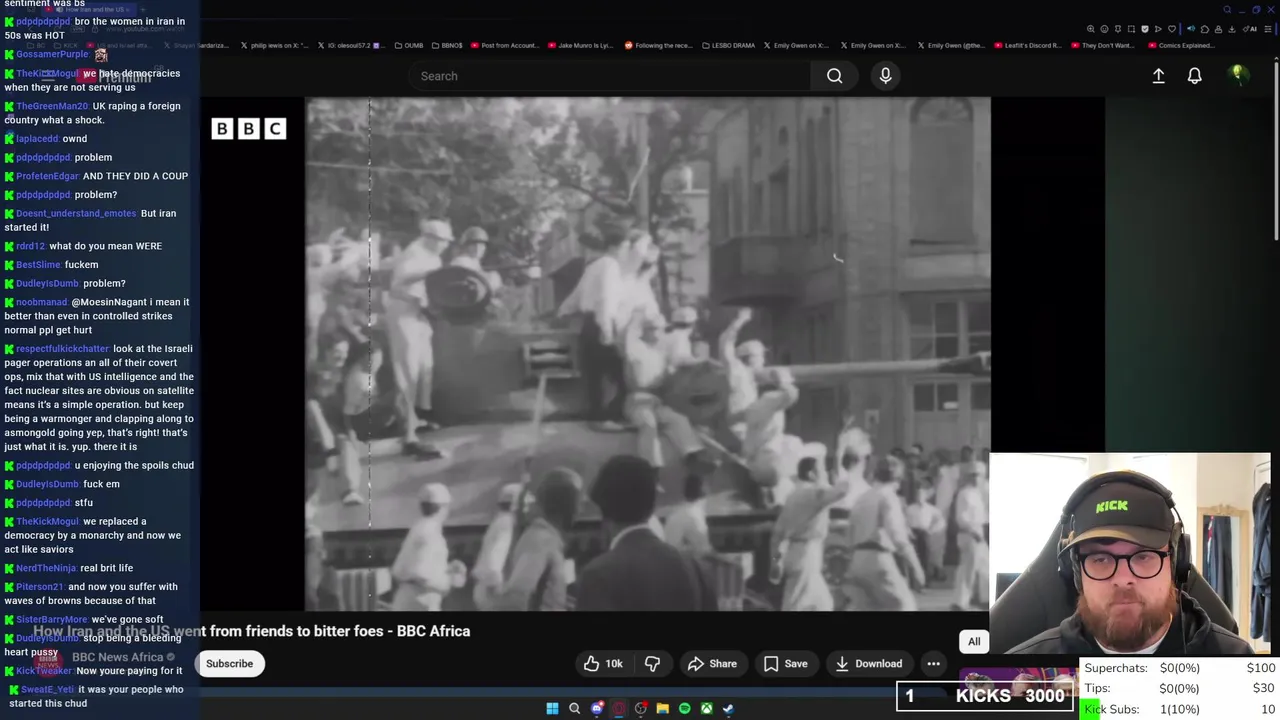Open Discord from the taskbar
This screenshot has height=720, width=1280.
pos(597,708)
